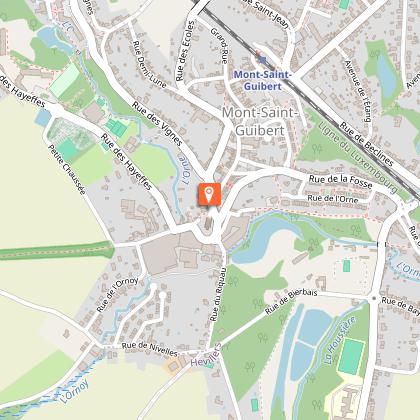Click the Rue de la Fosse label
The image size is (420, 420).
click(340, 181)
